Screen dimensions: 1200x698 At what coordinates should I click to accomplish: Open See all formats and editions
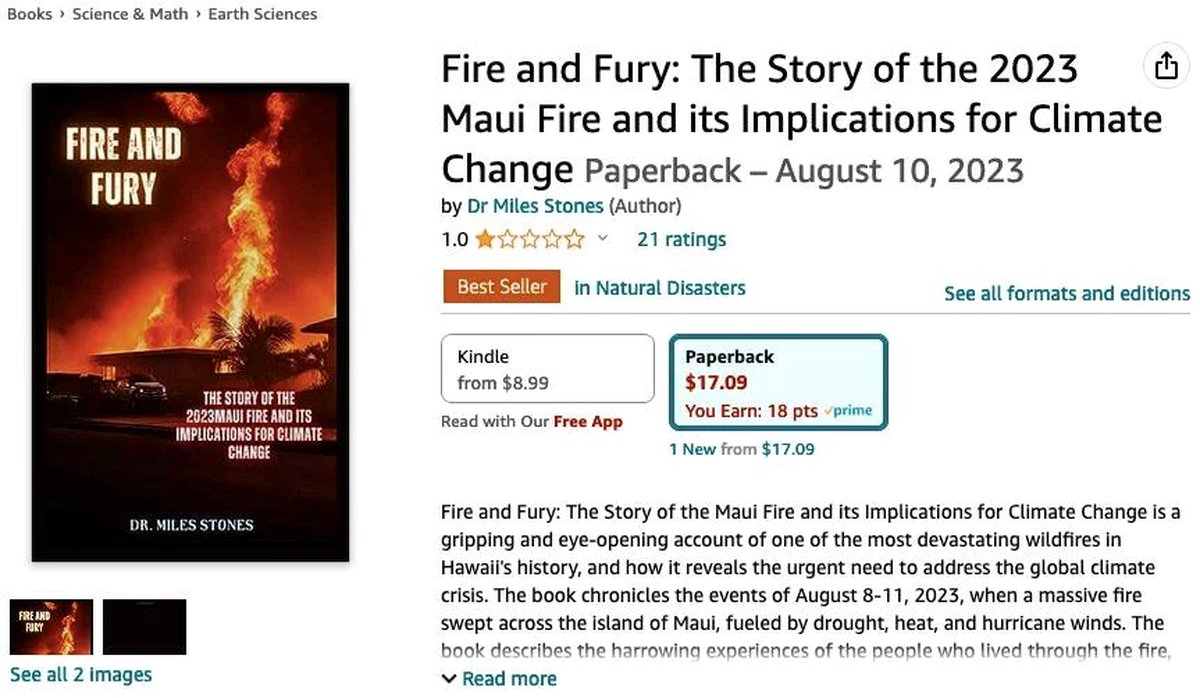coord(1067,294)
